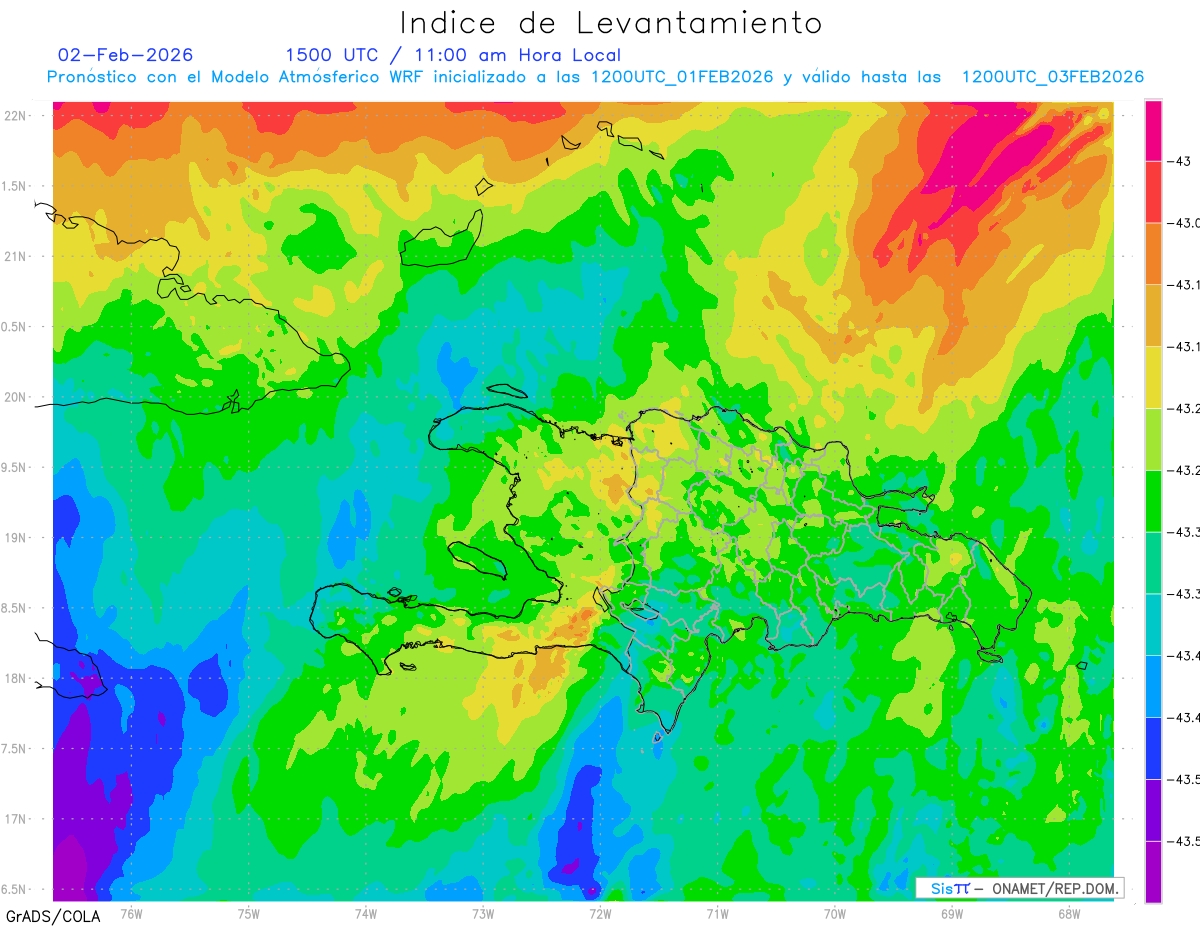The image size is (1200, 927).
Task: Click the '75W' longitude label
Action: point(248,913)
